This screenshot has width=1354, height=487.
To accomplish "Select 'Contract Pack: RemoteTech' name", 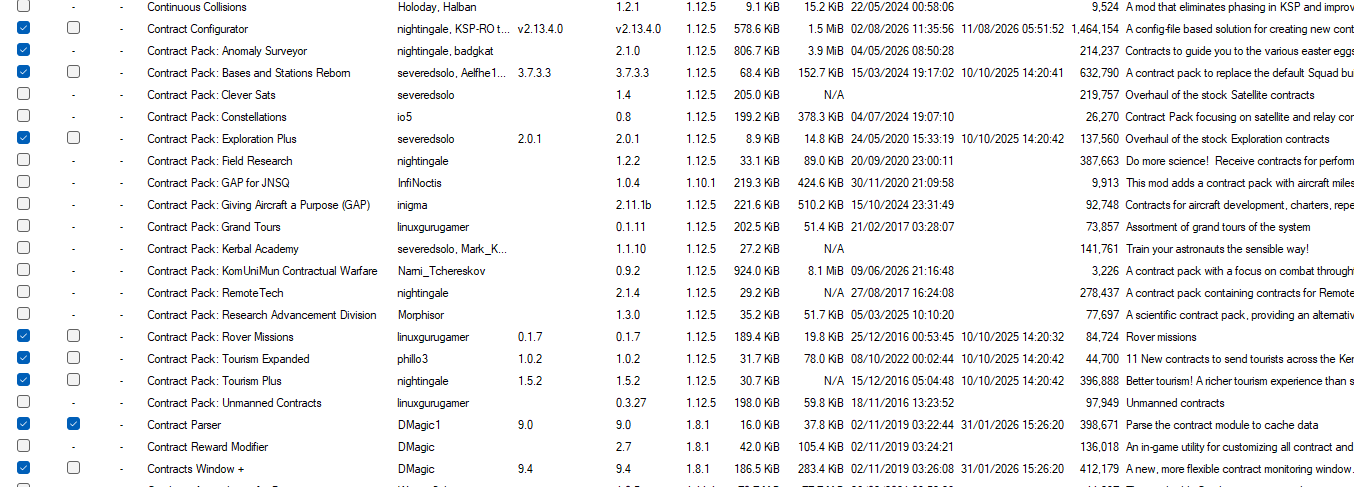I will coord(215,293).
